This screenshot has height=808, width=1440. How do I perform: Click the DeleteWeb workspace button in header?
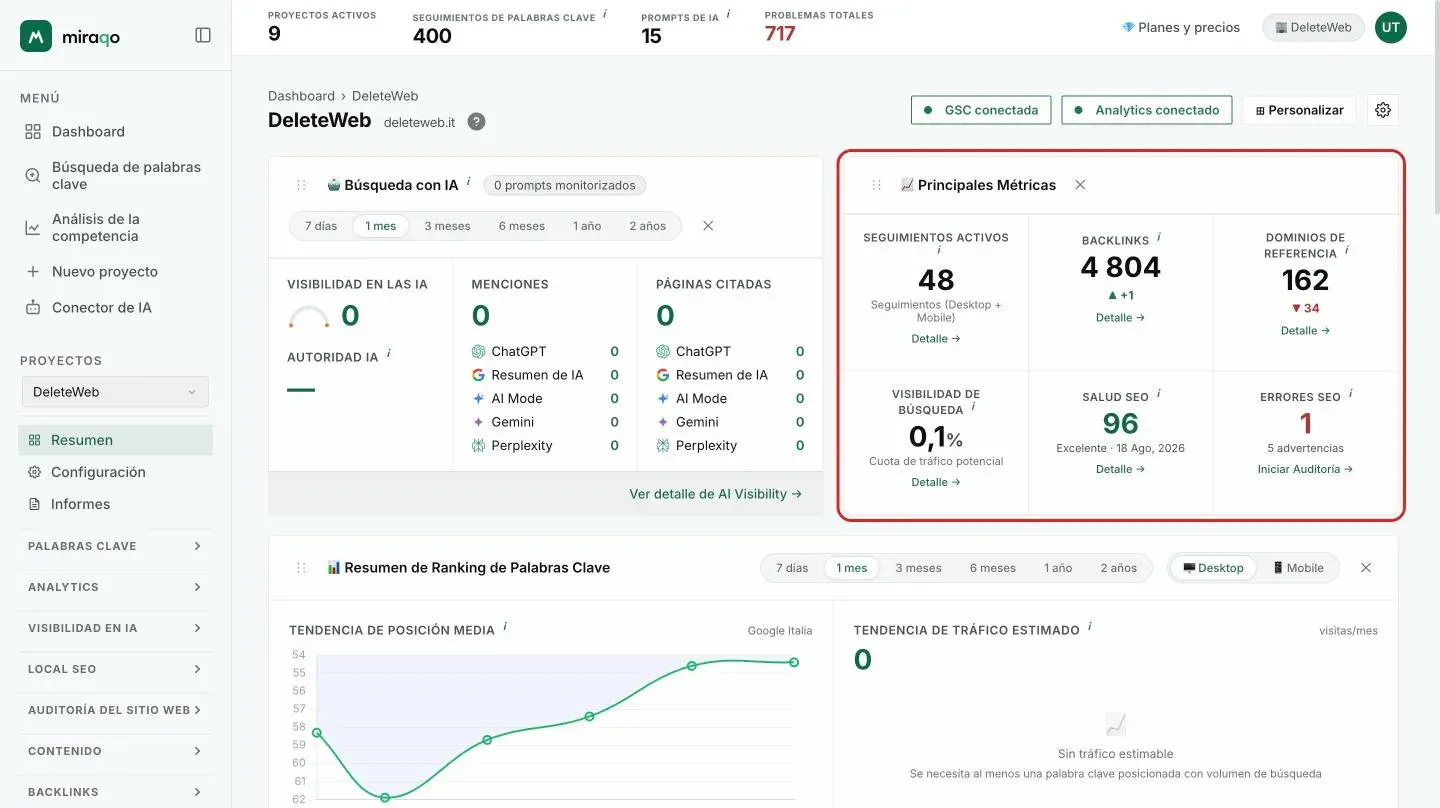pyautogui.click(x=1313, y=27)
